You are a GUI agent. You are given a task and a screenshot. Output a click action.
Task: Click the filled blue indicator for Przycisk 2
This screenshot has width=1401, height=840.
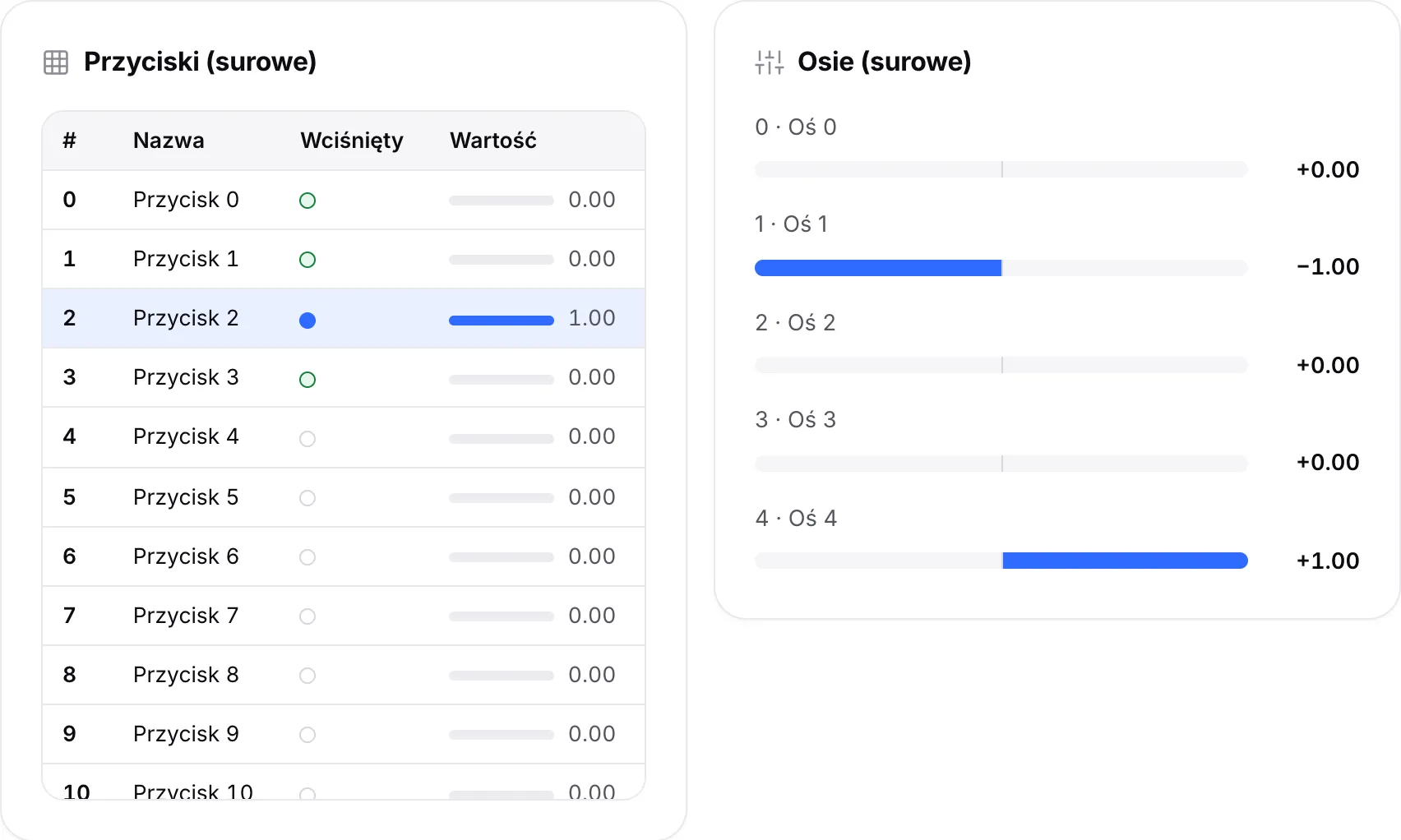coord(307,321)
